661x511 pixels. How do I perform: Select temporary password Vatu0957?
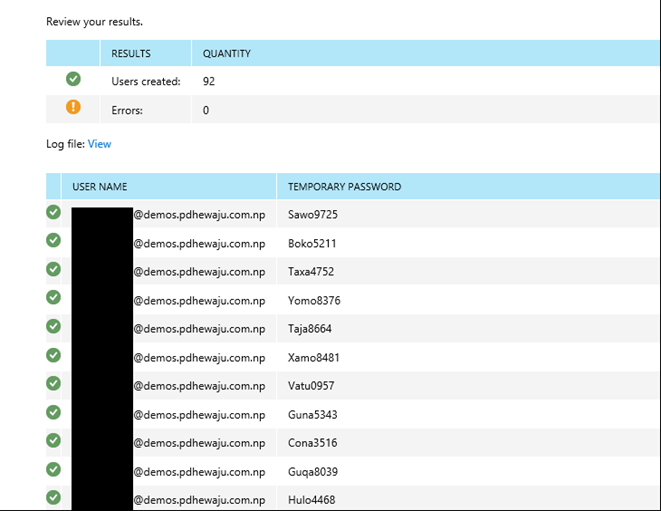pos(311,386)
